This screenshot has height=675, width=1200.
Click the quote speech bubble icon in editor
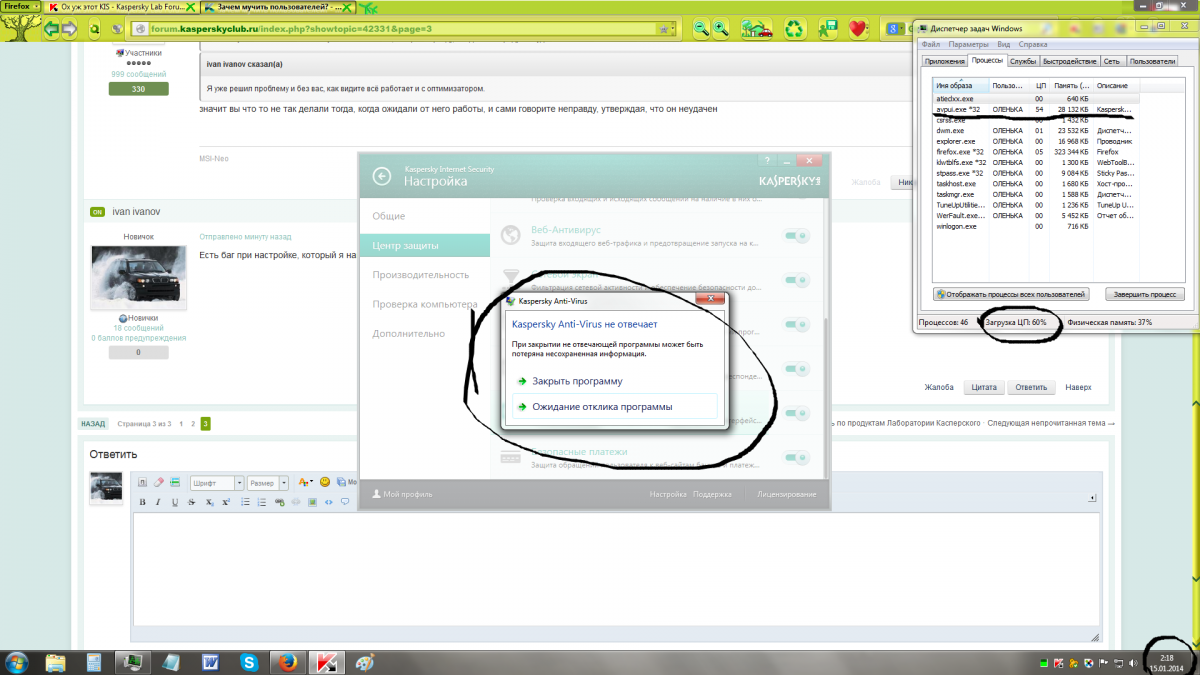coord(345,501)
